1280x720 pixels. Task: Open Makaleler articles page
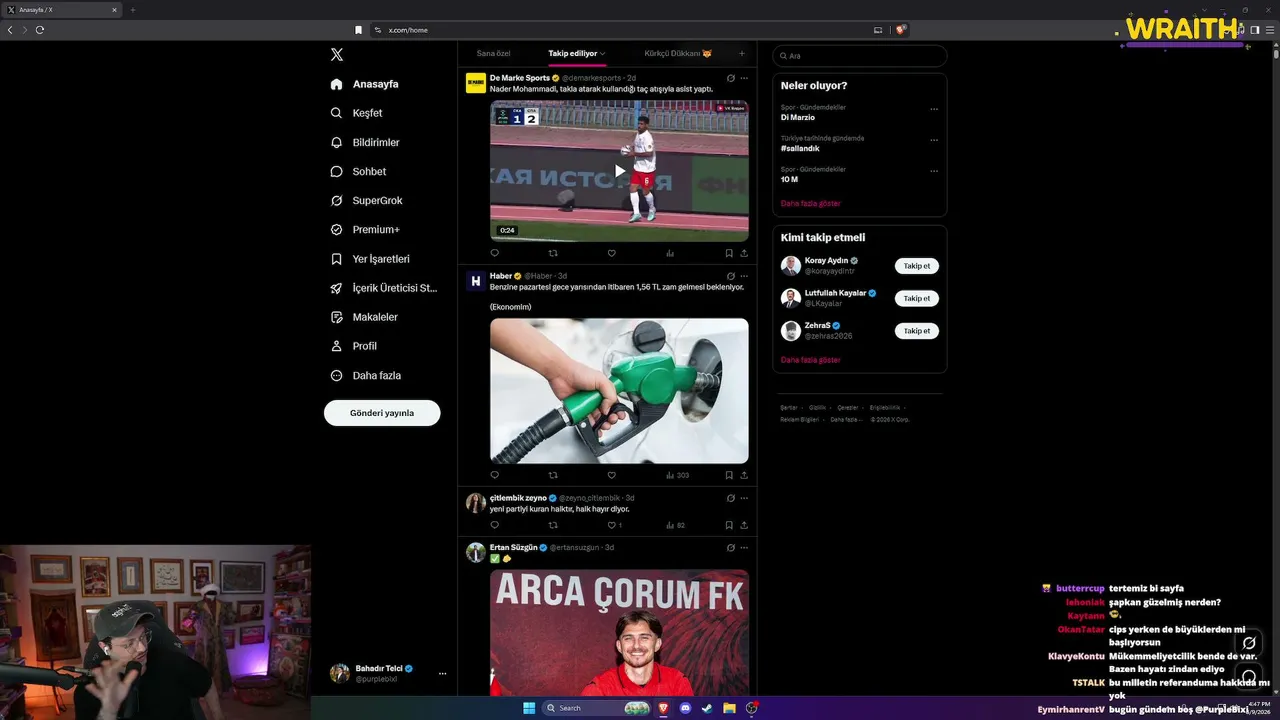tap(364, 317)
